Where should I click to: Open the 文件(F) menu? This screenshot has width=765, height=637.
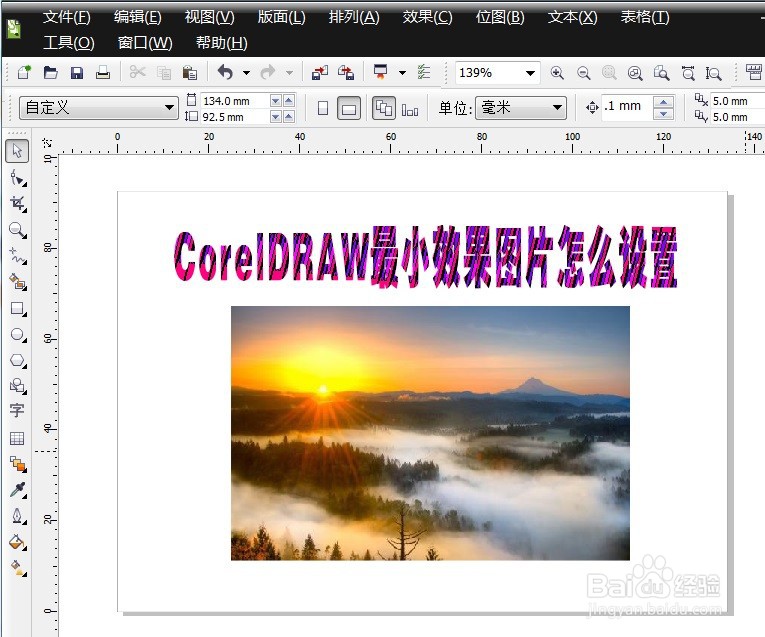tap(66, 18)
